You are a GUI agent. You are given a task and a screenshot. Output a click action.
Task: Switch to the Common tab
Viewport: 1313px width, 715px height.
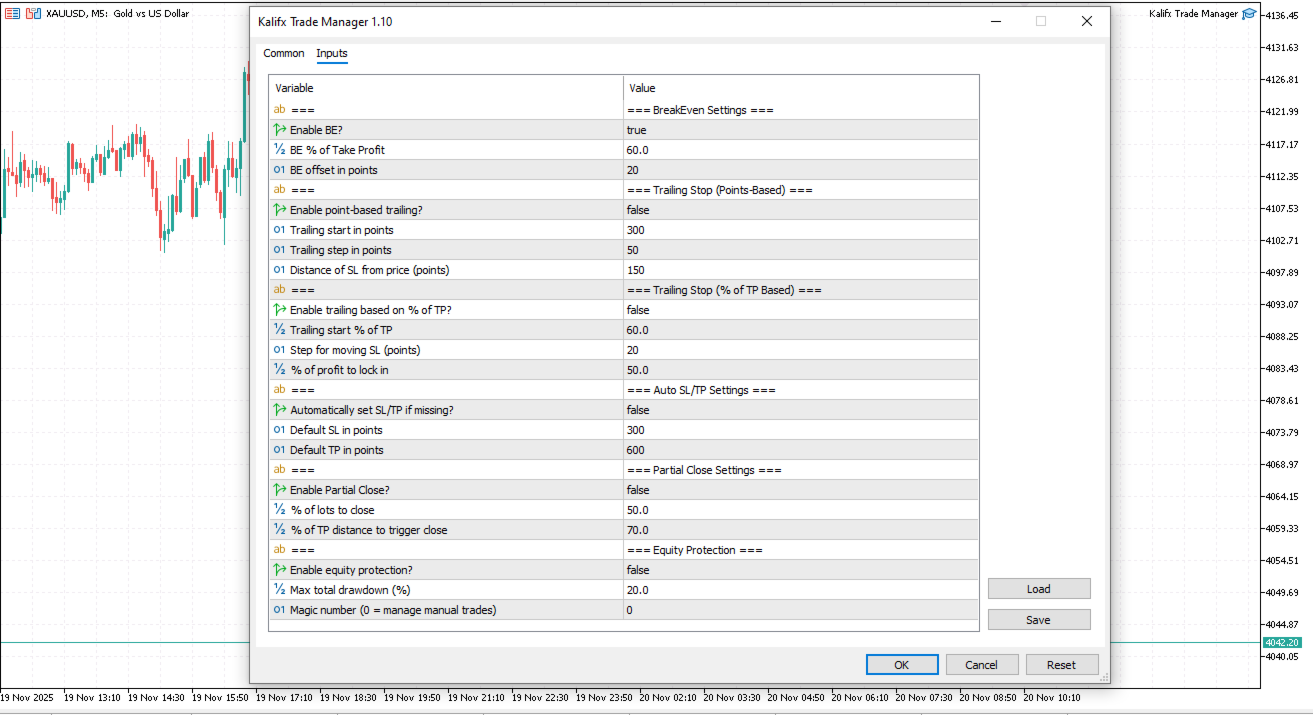pos(284,54)
